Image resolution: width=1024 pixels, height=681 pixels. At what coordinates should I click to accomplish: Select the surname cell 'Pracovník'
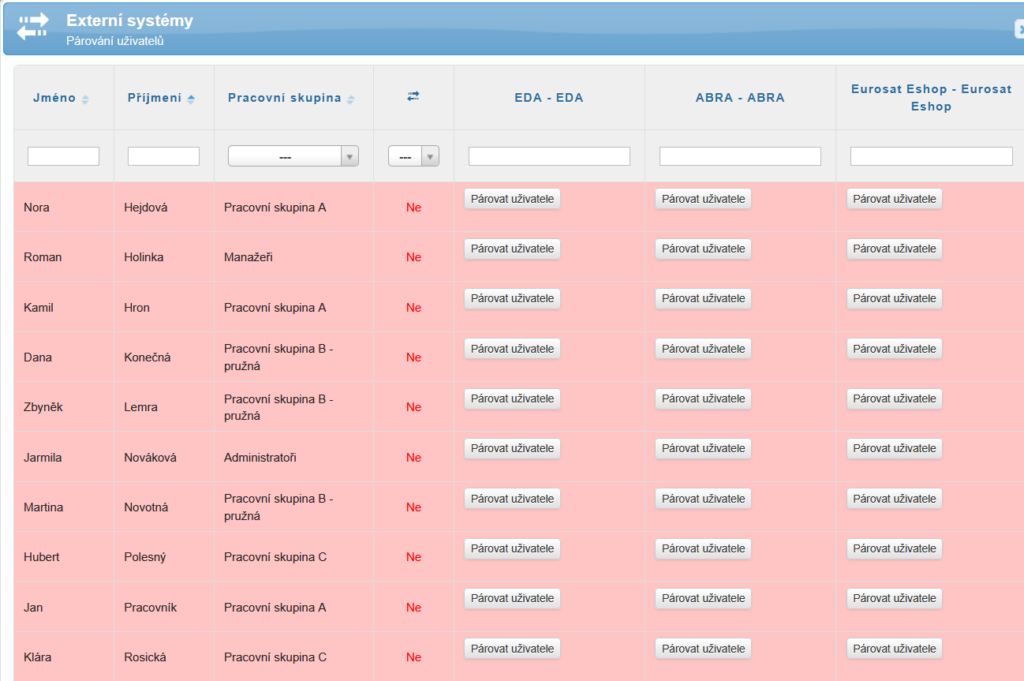[x=150, y=607]
